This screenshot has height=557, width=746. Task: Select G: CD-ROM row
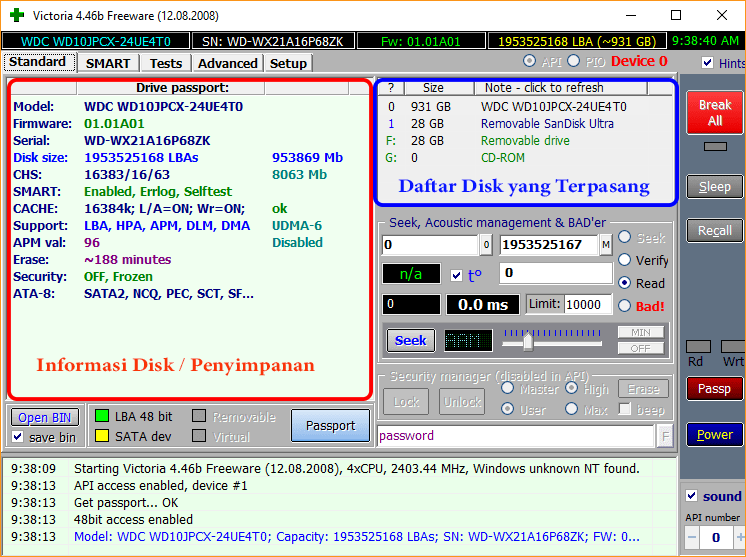point(525,157)
